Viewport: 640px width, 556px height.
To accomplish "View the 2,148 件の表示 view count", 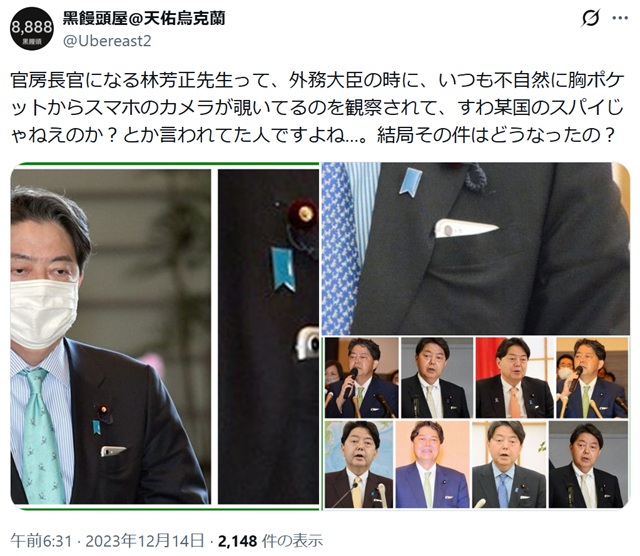I will click(x=270, y=541).
